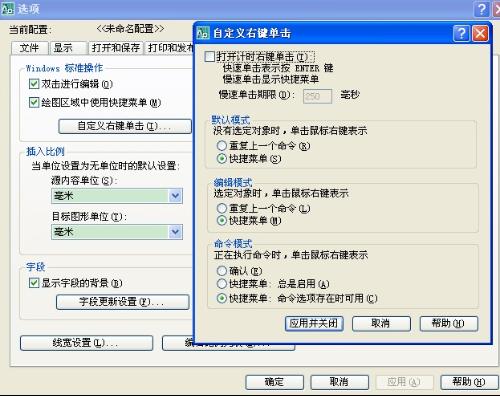Close the 自定义右键单击 dialog with red X
Image resolution: width=500 pixels, height=396 pixels.
coord(480,33)
